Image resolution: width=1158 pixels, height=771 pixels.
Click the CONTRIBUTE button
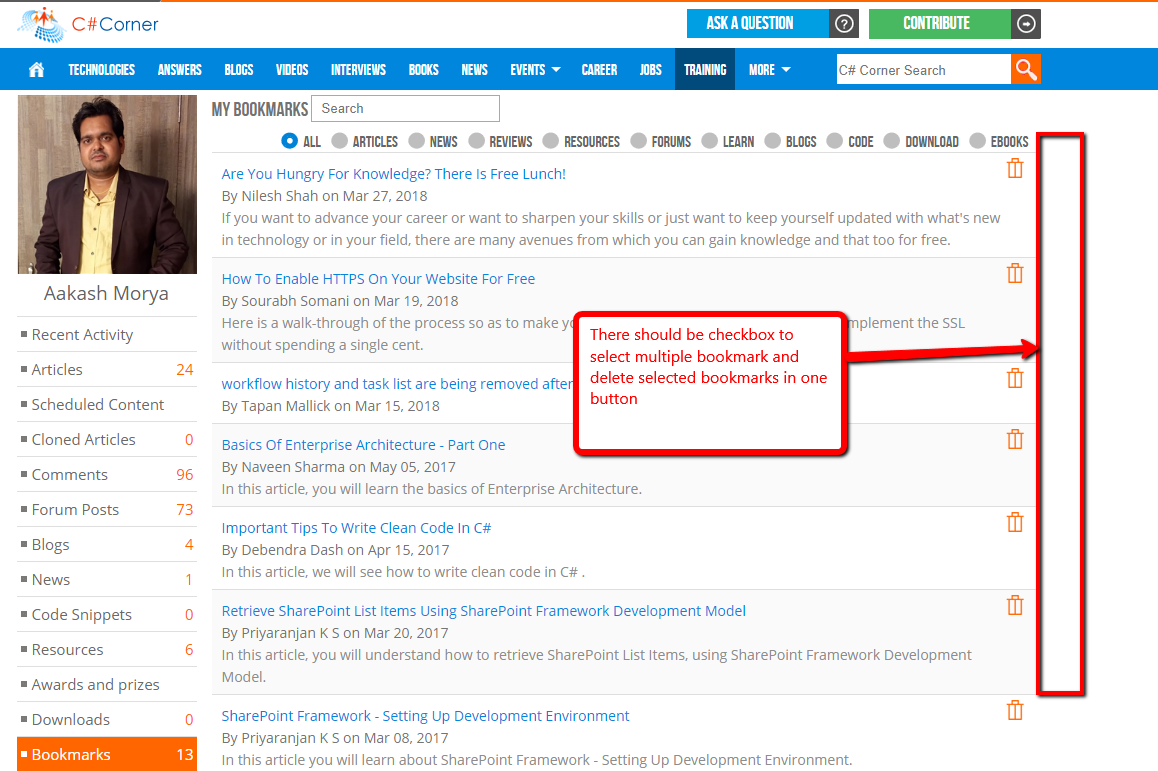940,24
